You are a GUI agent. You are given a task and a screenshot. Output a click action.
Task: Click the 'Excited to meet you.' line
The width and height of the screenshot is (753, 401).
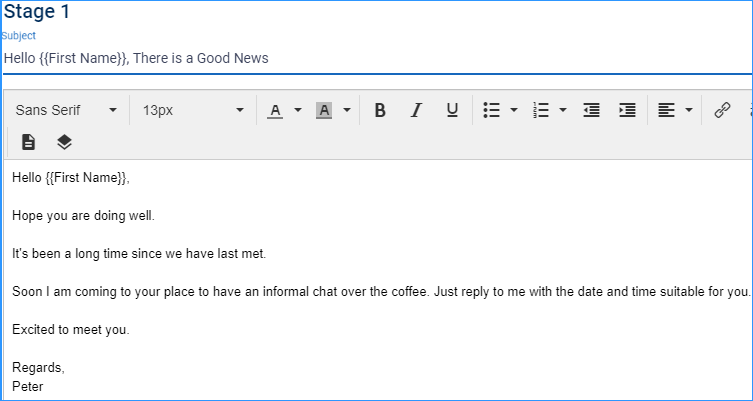coord(71,330)
